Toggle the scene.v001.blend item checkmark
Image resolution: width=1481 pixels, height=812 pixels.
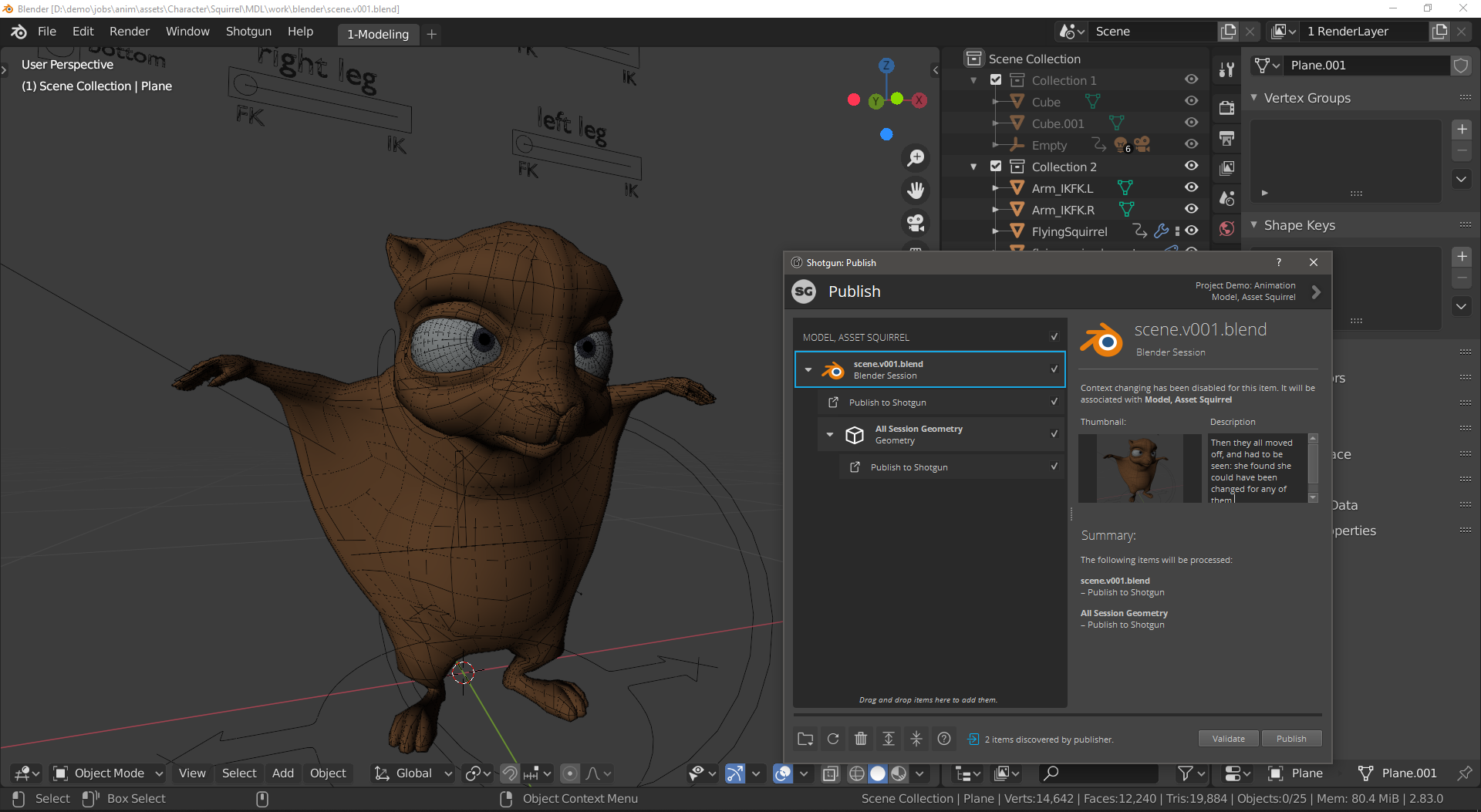click(1054, 369)
